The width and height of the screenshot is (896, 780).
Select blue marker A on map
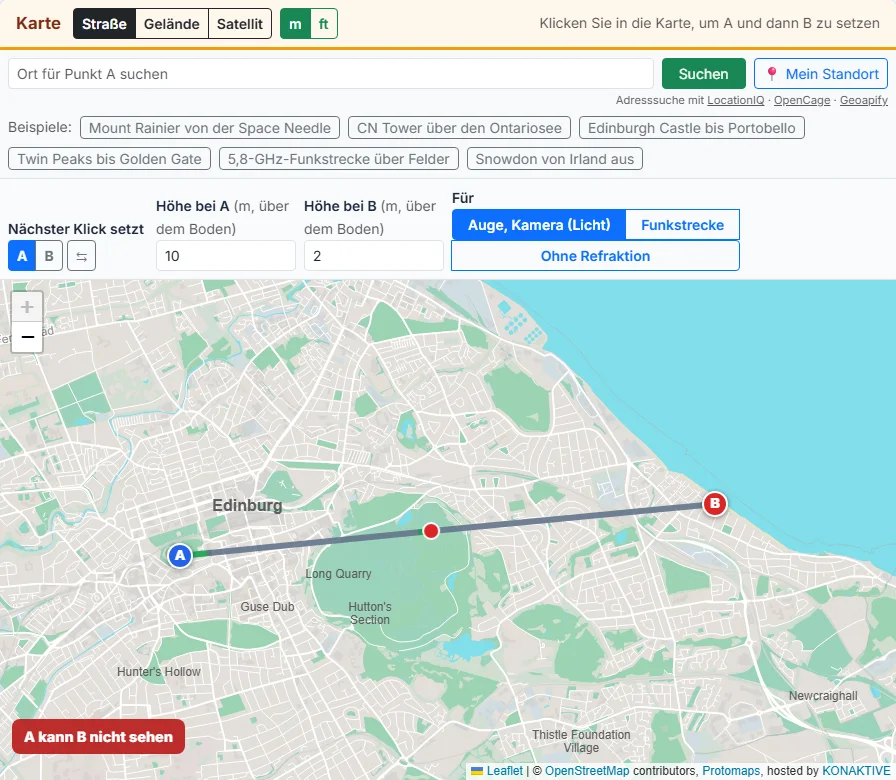pos(180,555)
